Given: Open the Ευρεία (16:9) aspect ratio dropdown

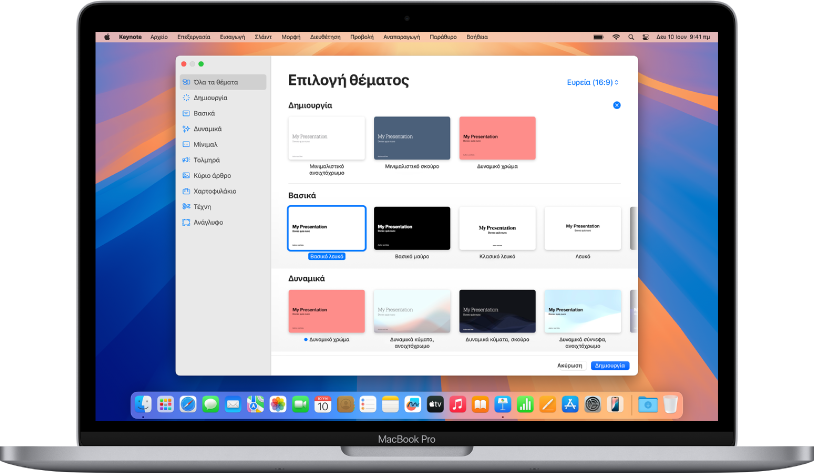Looking at the screenshot, I should tap(592, 82).
